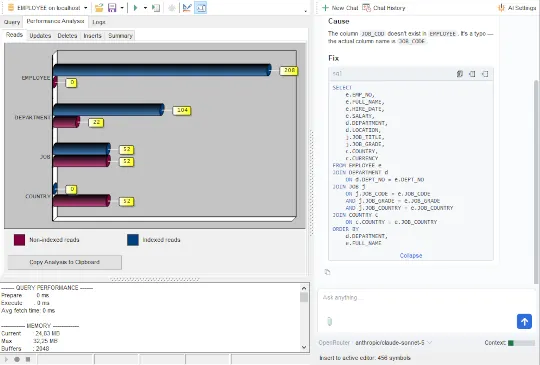The height and width of the screenshot is (365, 540).
Task: Select the Performance Analysis tab
Action: pos(55,21)
